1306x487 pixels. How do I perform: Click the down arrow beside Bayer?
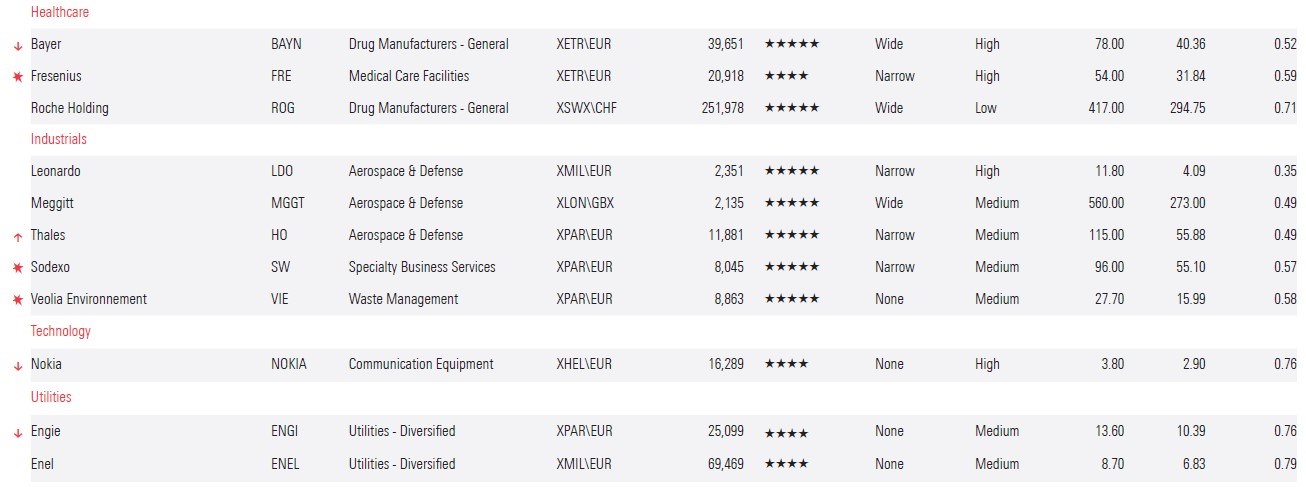[17, 46]
